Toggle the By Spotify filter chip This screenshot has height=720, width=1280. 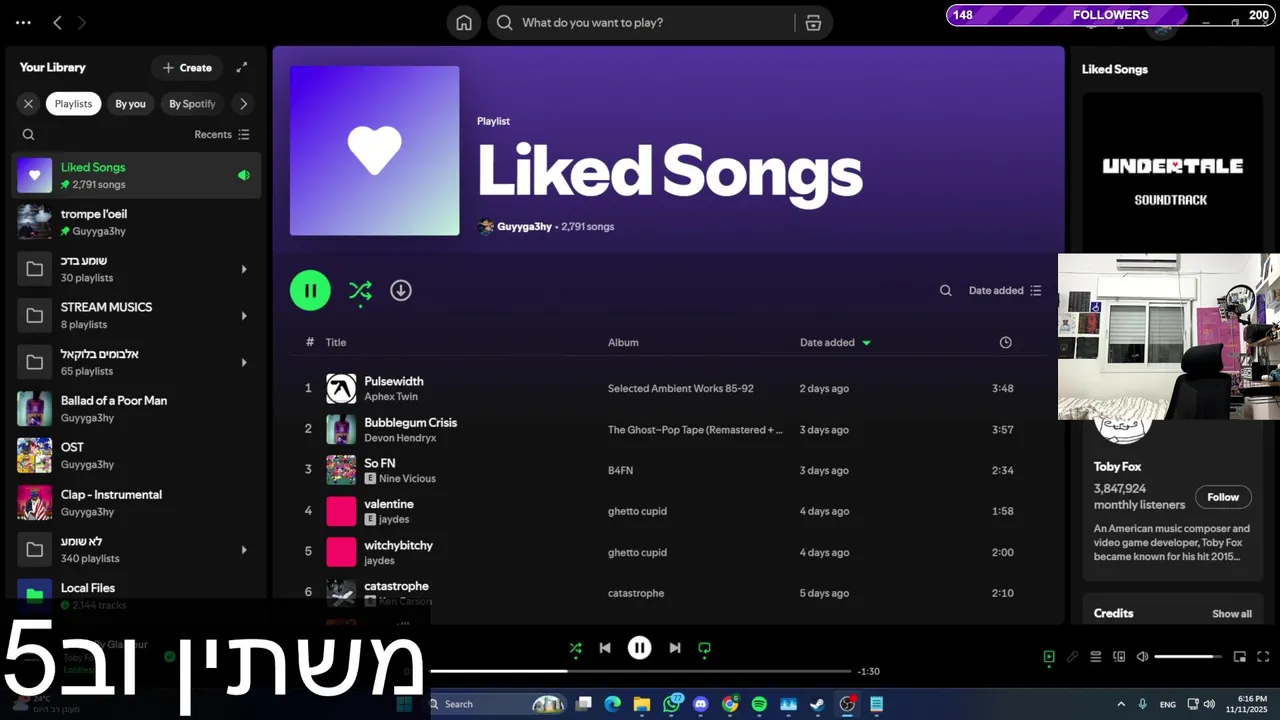[192, 103]
